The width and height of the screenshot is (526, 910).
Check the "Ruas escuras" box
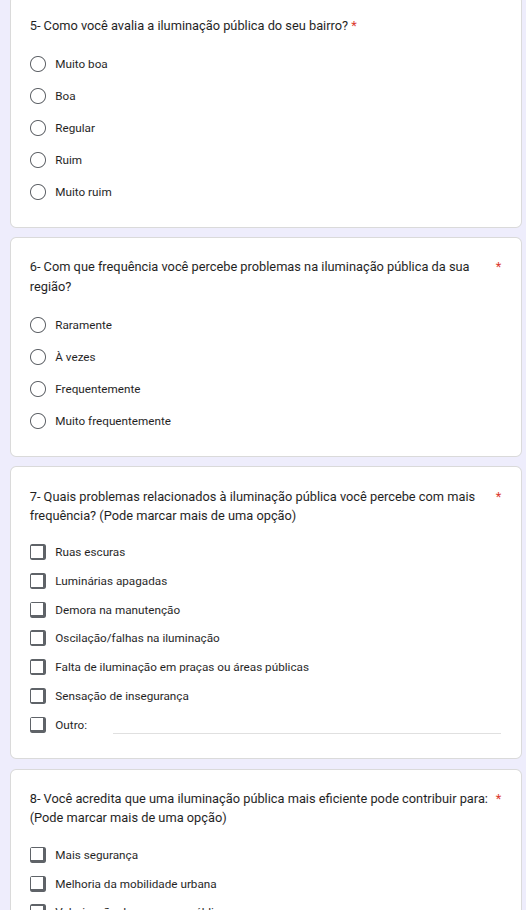pos(38,552)
